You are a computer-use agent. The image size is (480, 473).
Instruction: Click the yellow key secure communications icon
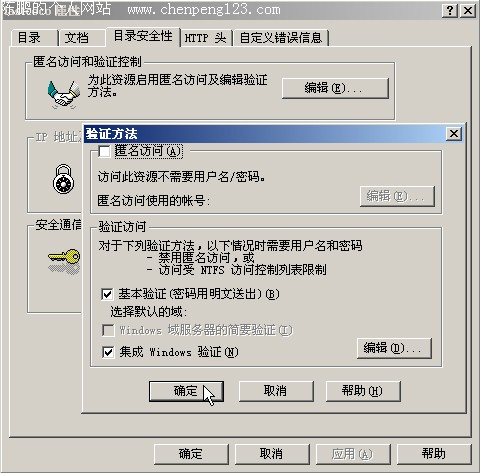pyautogui.click(x=64, y=262)
